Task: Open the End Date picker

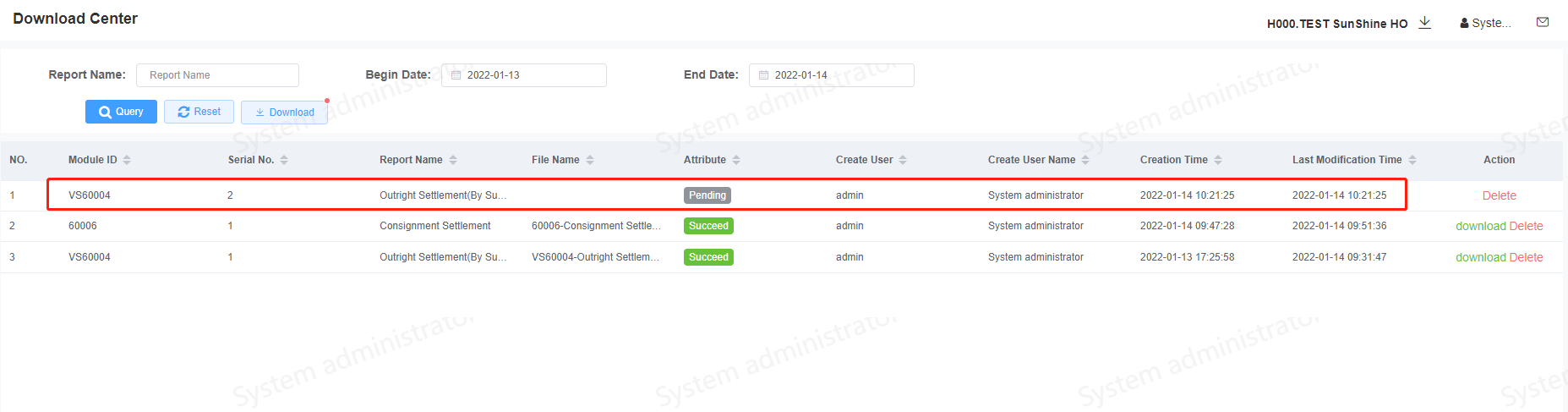Action: [831, 75]
